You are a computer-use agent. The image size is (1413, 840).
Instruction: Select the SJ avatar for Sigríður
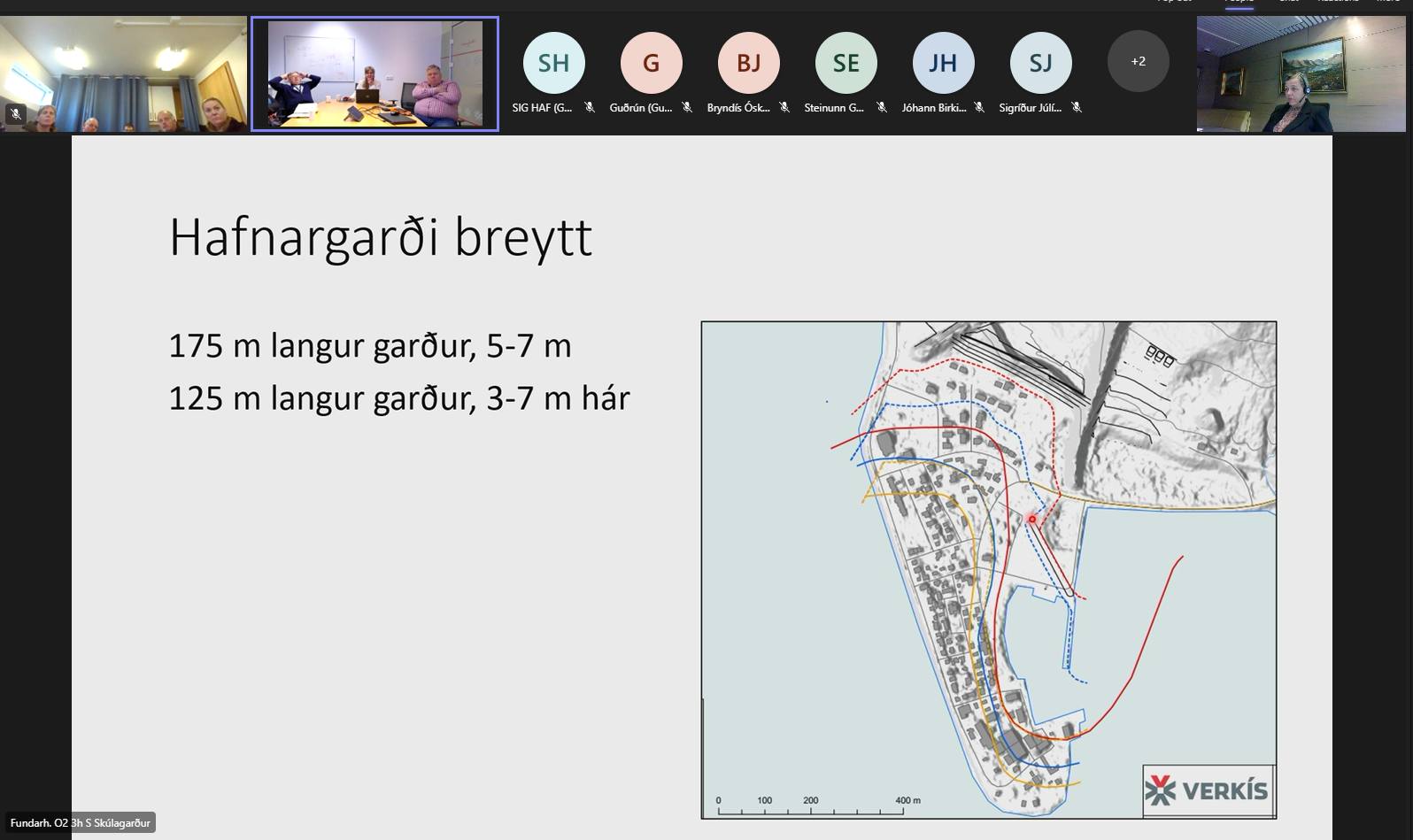coord(1040,63)
